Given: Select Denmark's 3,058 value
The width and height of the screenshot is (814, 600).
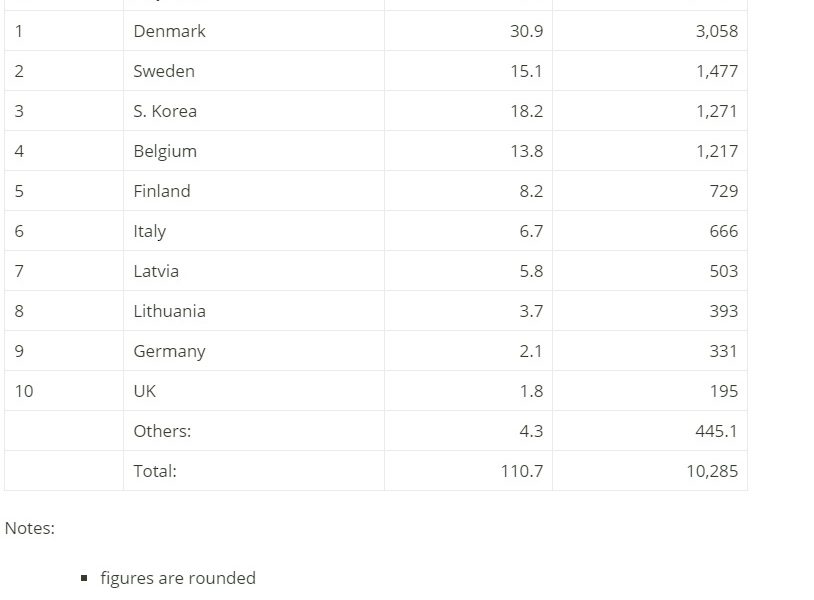Looking at the screenshot, I should pos(716,31).
